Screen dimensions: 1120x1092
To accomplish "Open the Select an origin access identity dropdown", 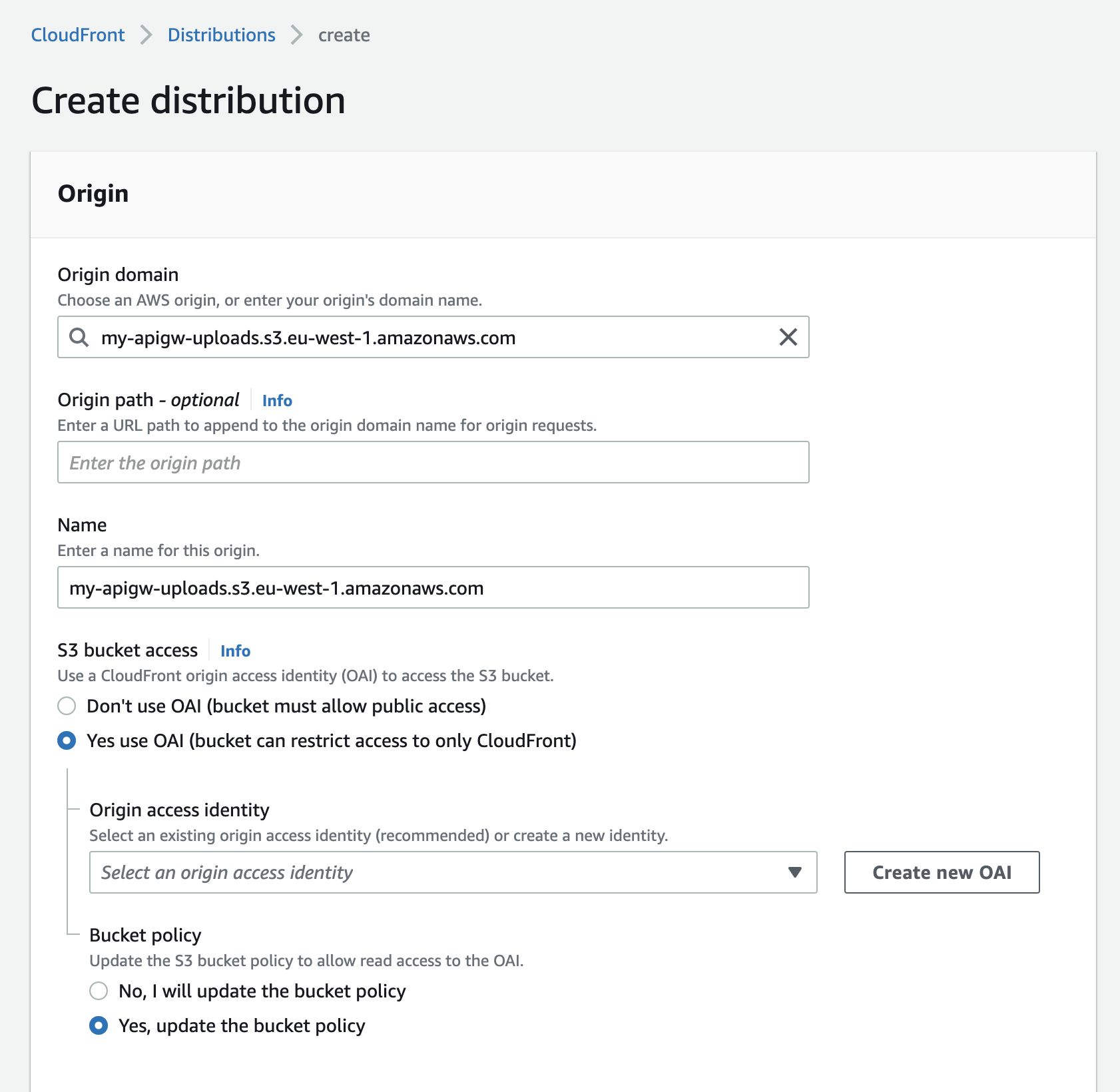I will 453,872.
